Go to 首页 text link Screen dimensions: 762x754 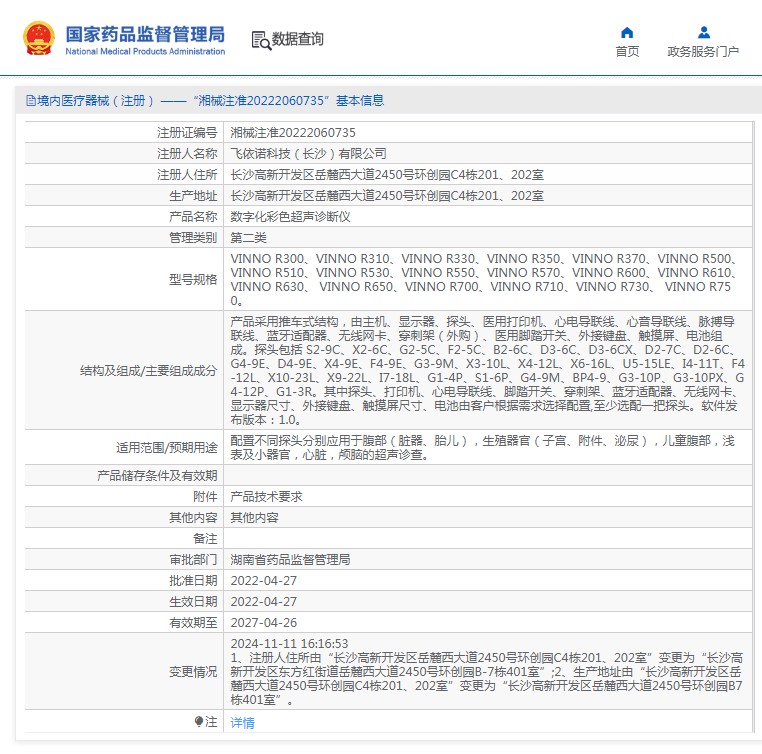click(x=627, y=51)
